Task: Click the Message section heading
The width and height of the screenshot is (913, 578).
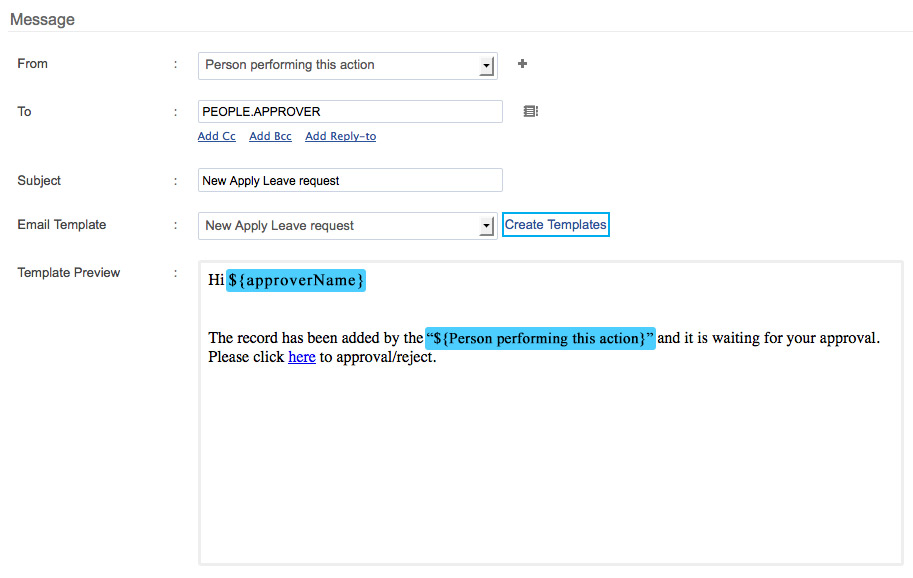Action: [x=42, y=19]
